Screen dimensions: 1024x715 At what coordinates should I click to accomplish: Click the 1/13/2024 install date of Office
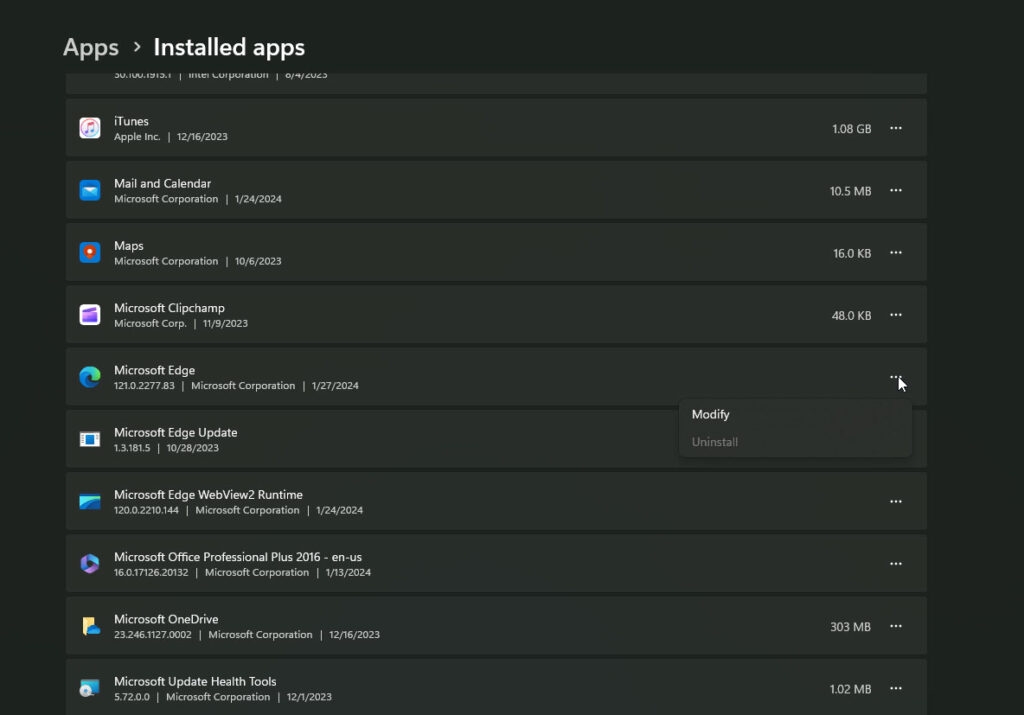coord(348,573)
